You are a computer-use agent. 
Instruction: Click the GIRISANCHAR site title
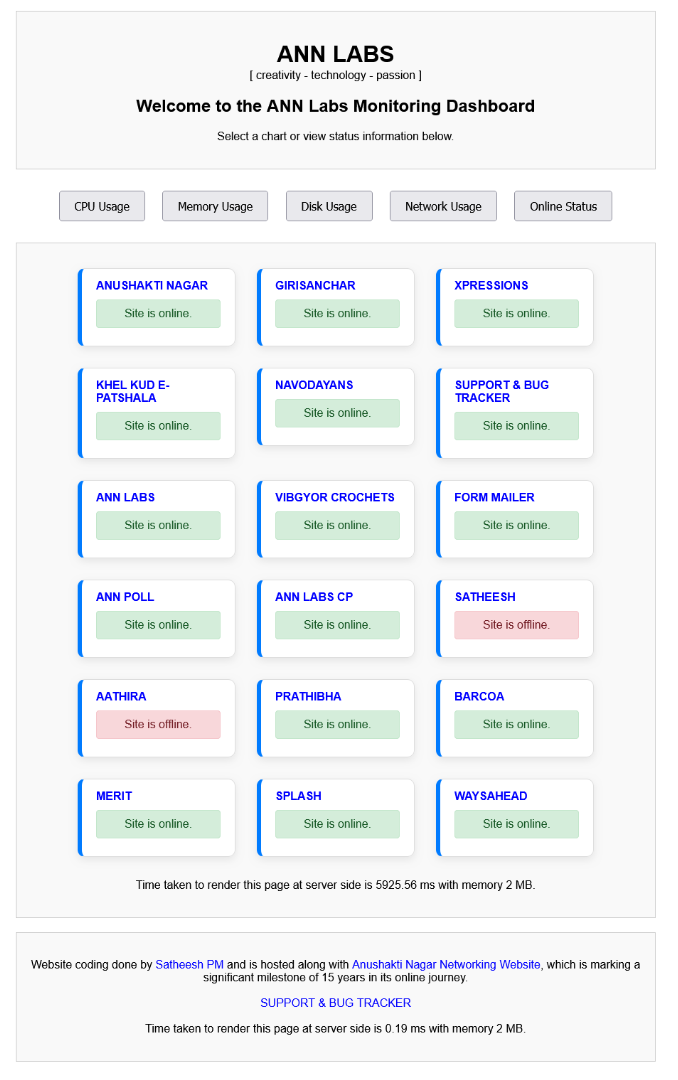click(315, 285)
